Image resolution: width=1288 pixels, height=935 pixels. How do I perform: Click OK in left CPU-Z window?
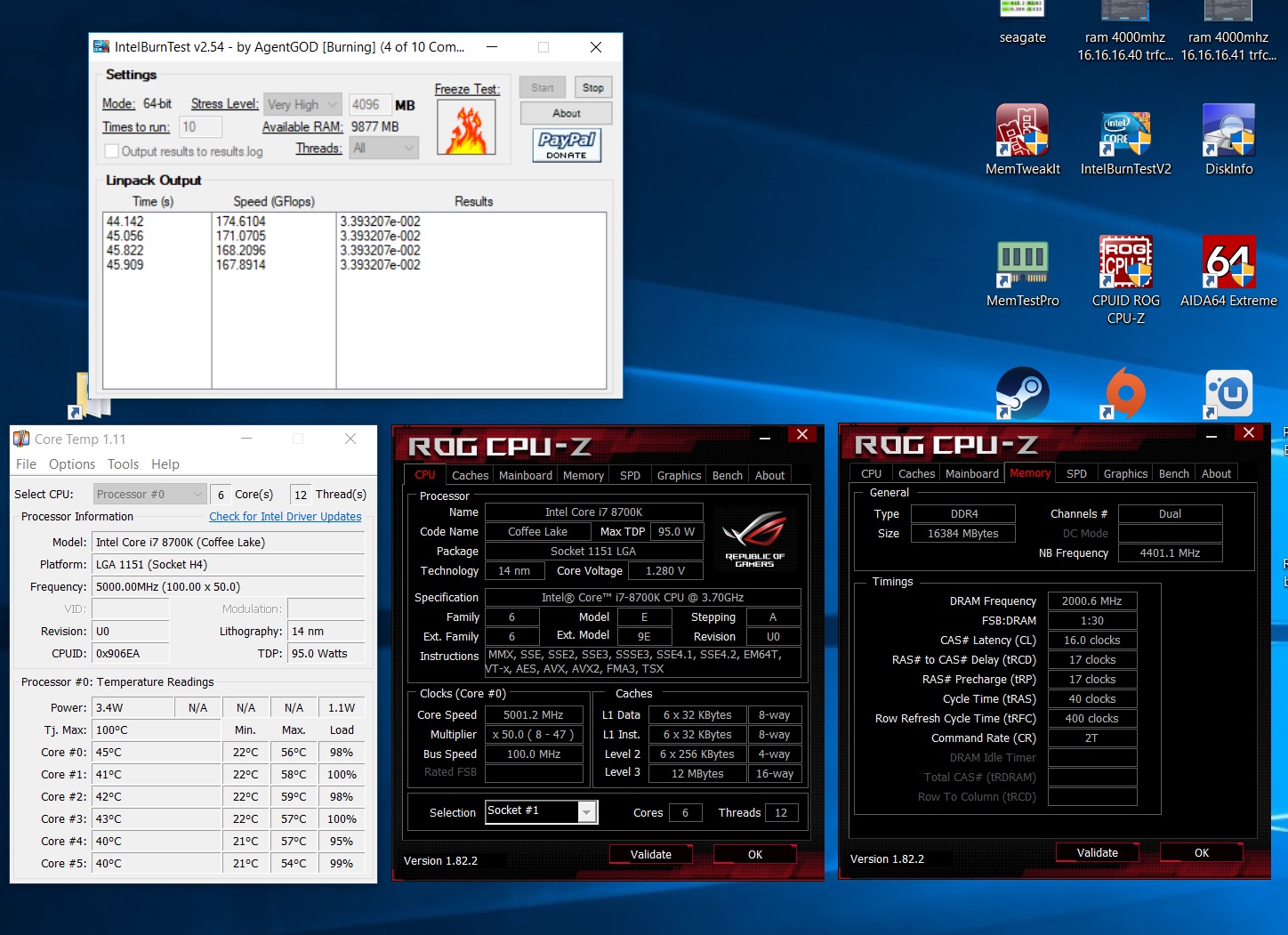point(755,854)
